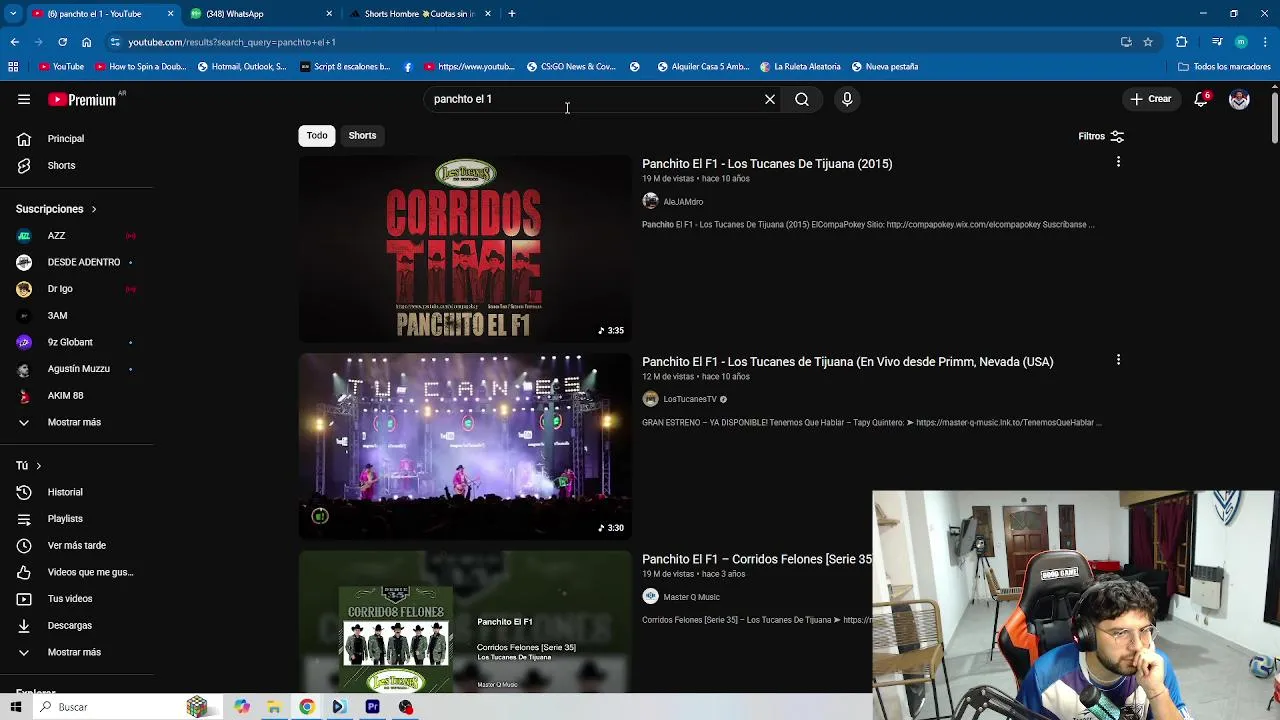The height and width of the screenshot is (720, 1280).
Task: Open Ver más tarde list
Action: coord(77,545)
